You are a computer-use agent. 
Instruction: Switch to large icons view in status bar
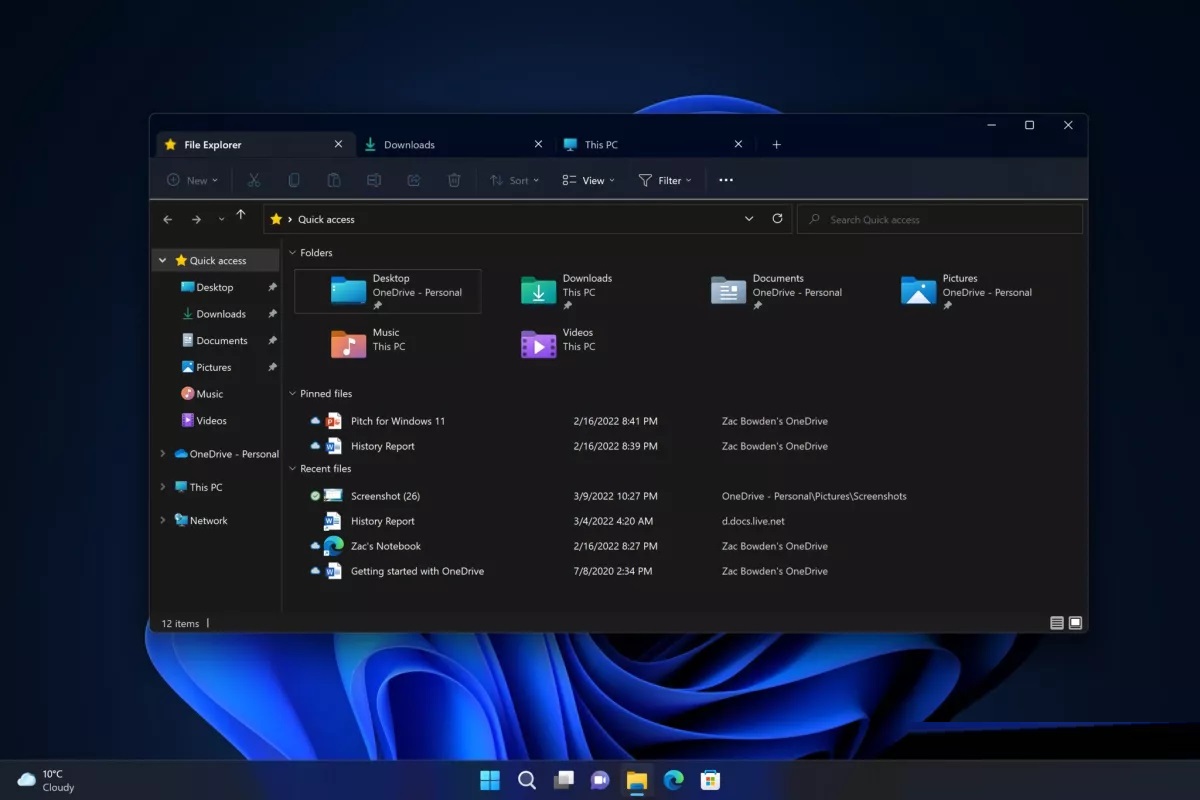pyautogui.click(x=1076, y=623)
